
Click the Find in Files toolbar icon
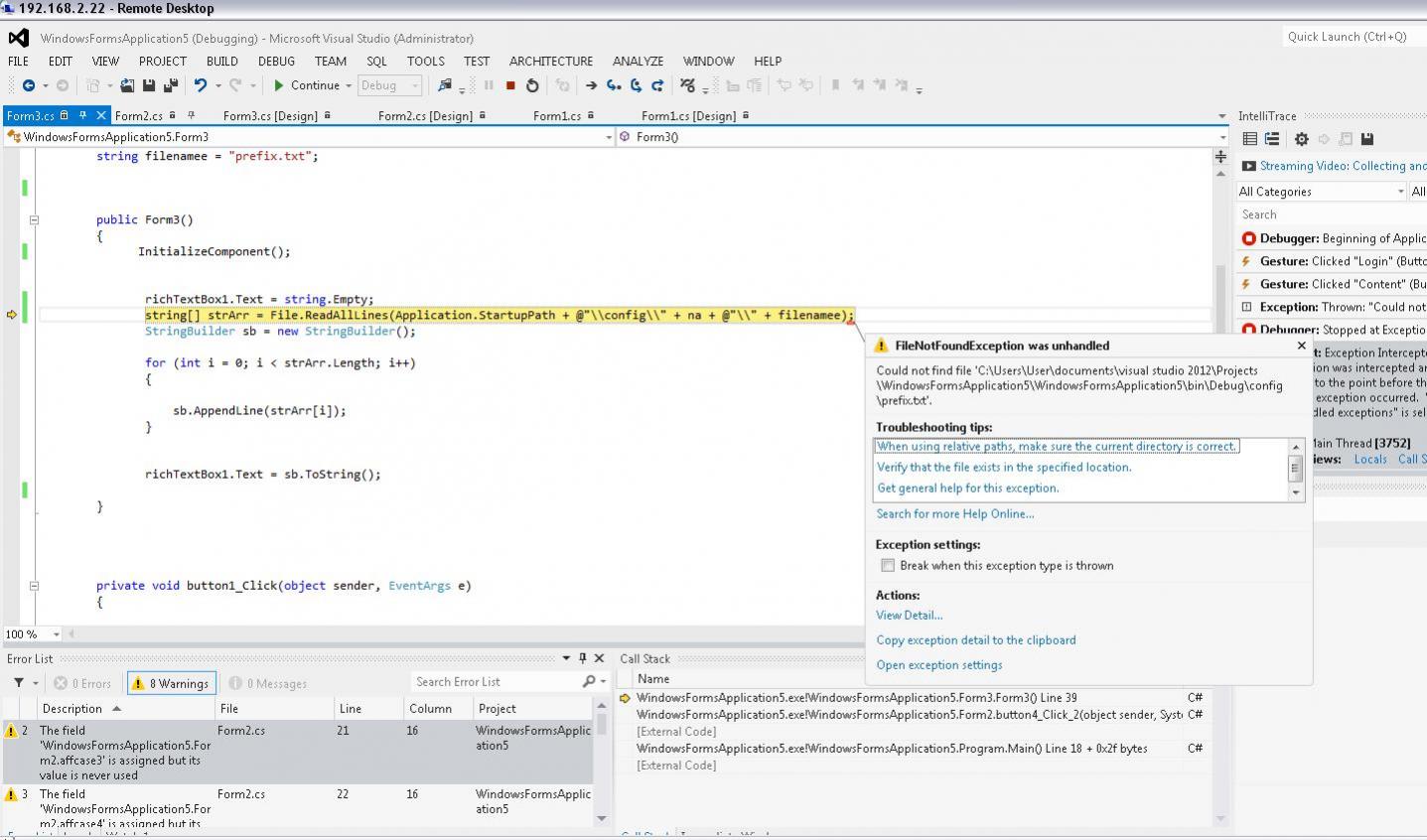pyautogui.click(x=445, y=85)
